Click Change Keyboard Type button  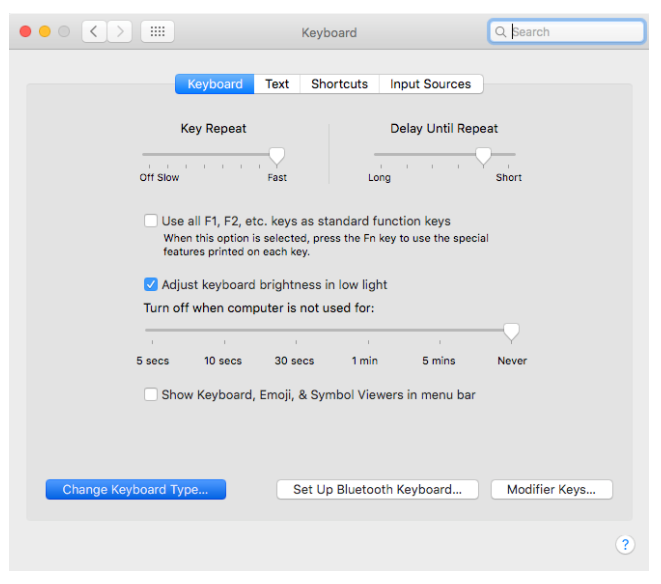[136, 490]
